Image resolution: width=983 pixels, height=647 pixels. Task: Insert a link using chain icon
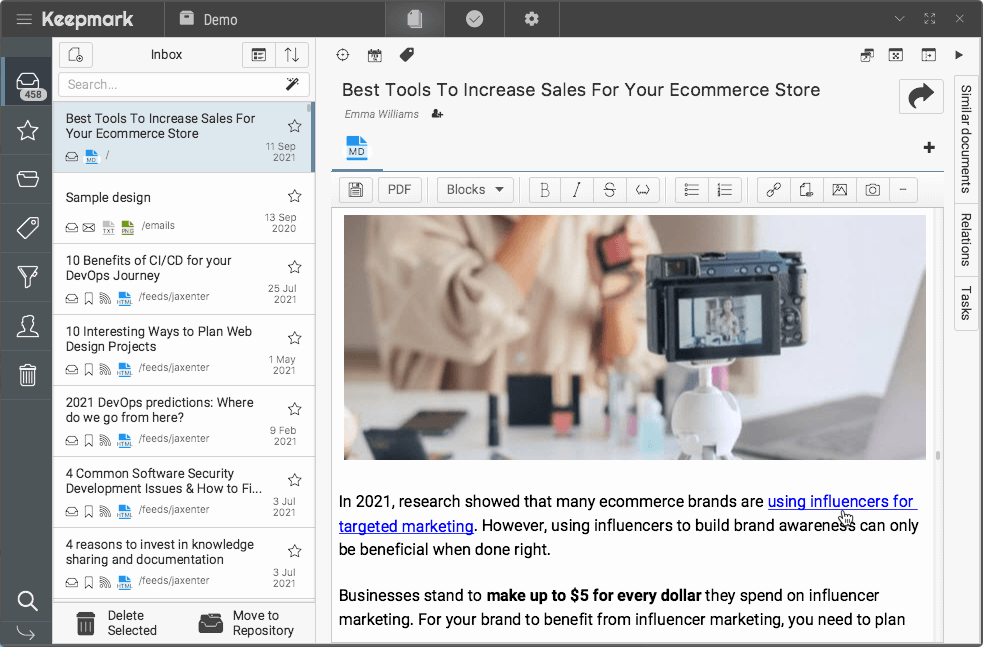(773, 190)
